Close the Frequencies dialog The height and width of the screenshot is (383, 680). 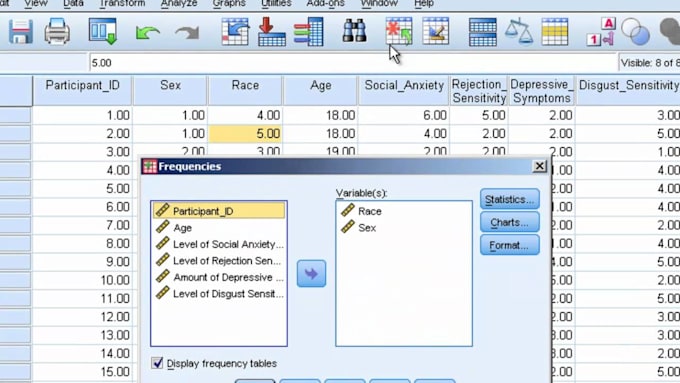[x=539, y=166]
